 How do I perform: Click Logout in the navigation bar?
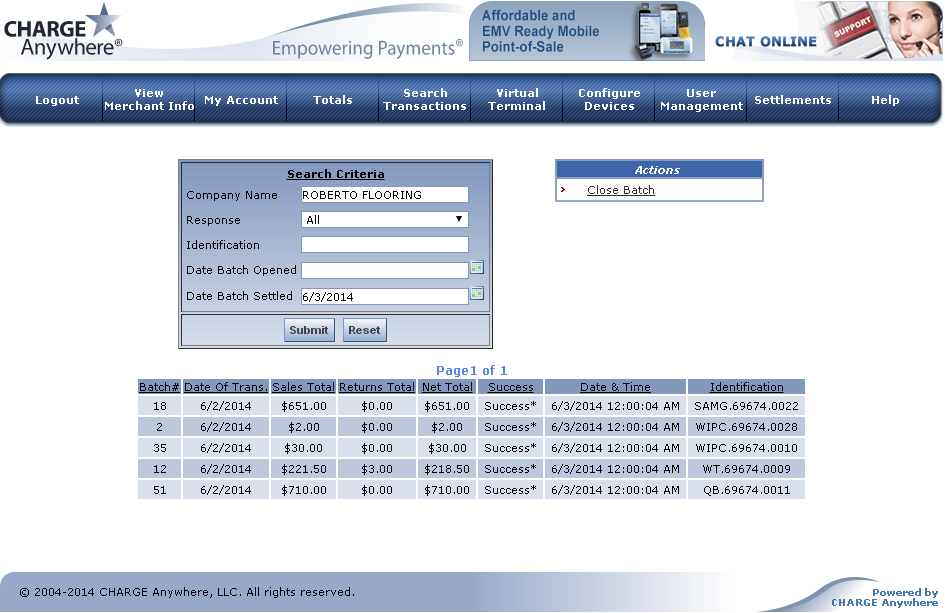57,100
